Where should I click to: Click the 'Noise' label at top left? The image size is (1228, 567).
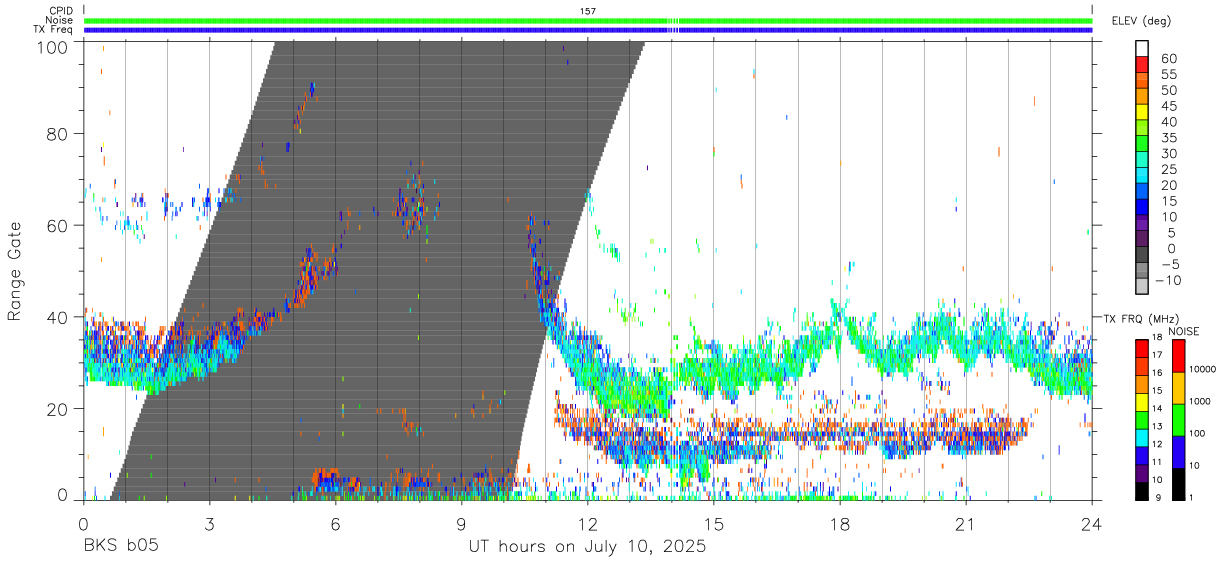pos(61,20)
